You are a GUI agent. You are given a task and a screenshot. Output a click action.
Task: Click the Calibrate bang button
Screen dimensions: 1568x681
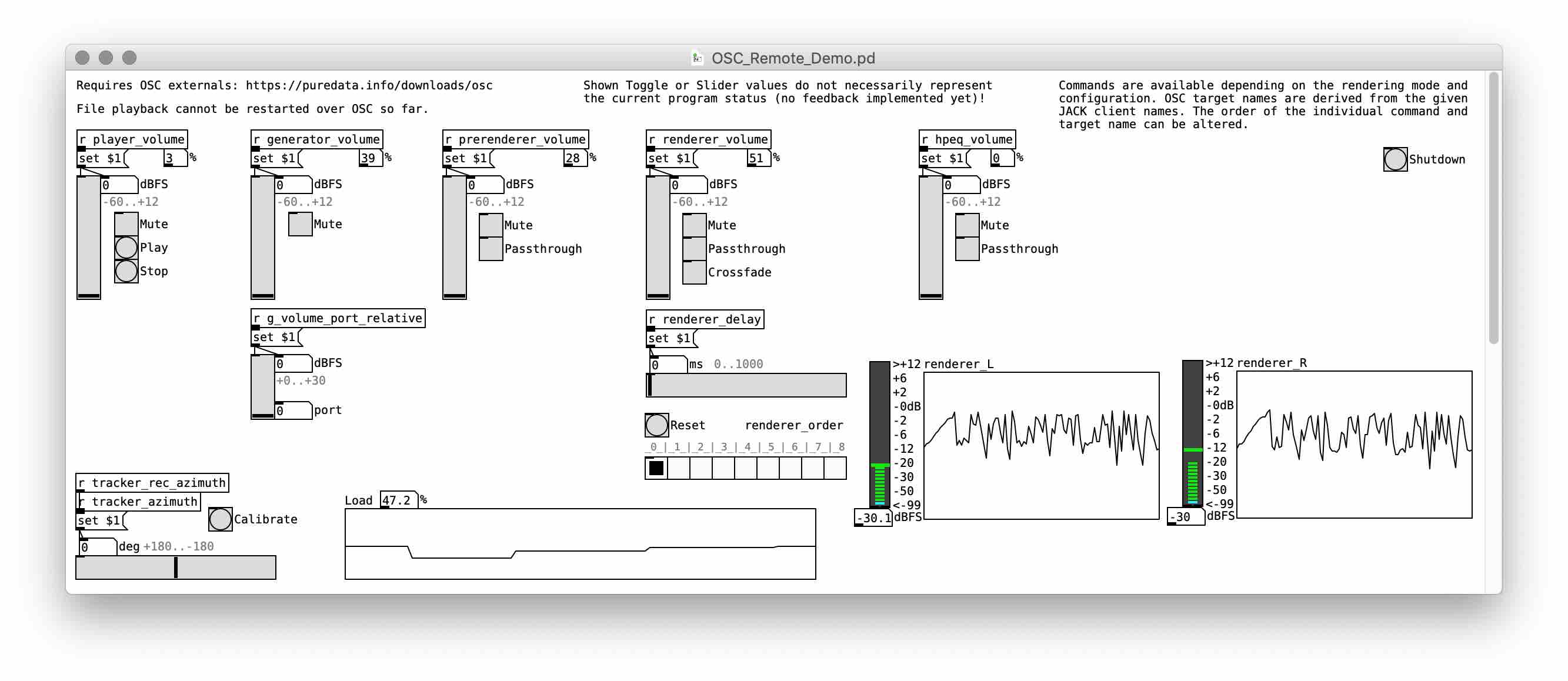[220, 519]
